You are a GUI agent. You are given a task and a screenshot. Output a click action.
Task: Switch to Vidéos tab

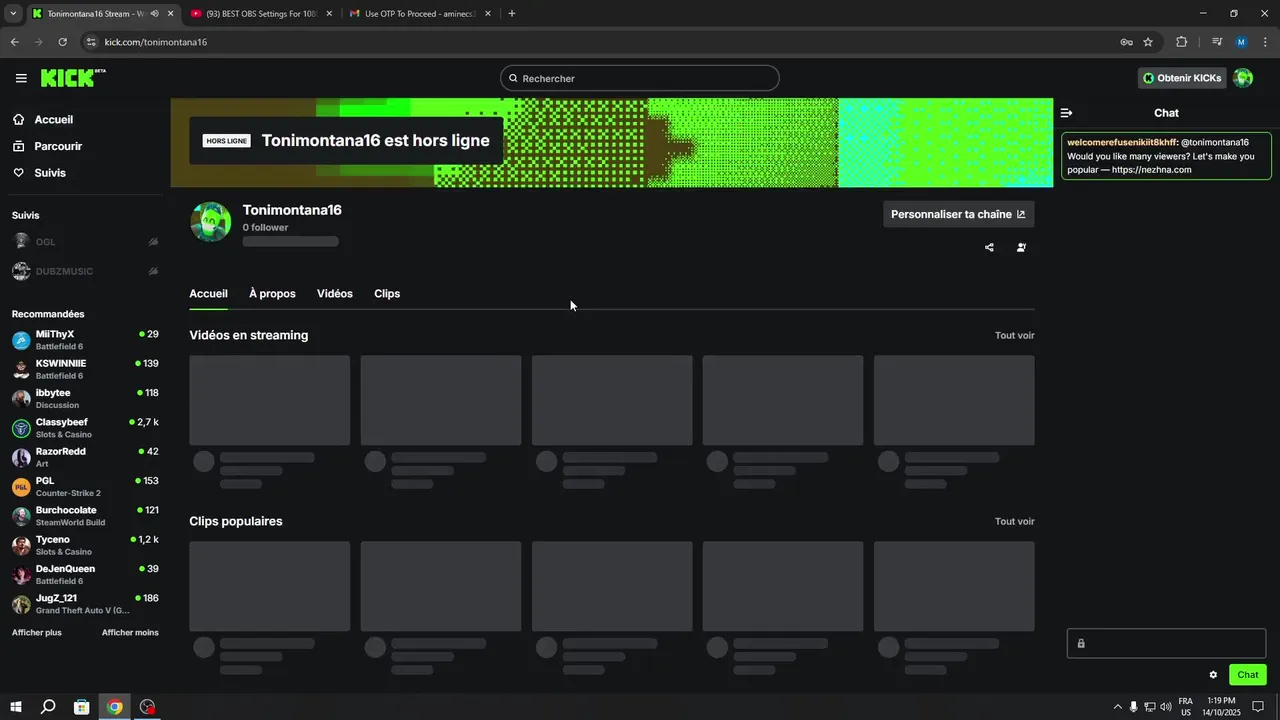[335, 294]
